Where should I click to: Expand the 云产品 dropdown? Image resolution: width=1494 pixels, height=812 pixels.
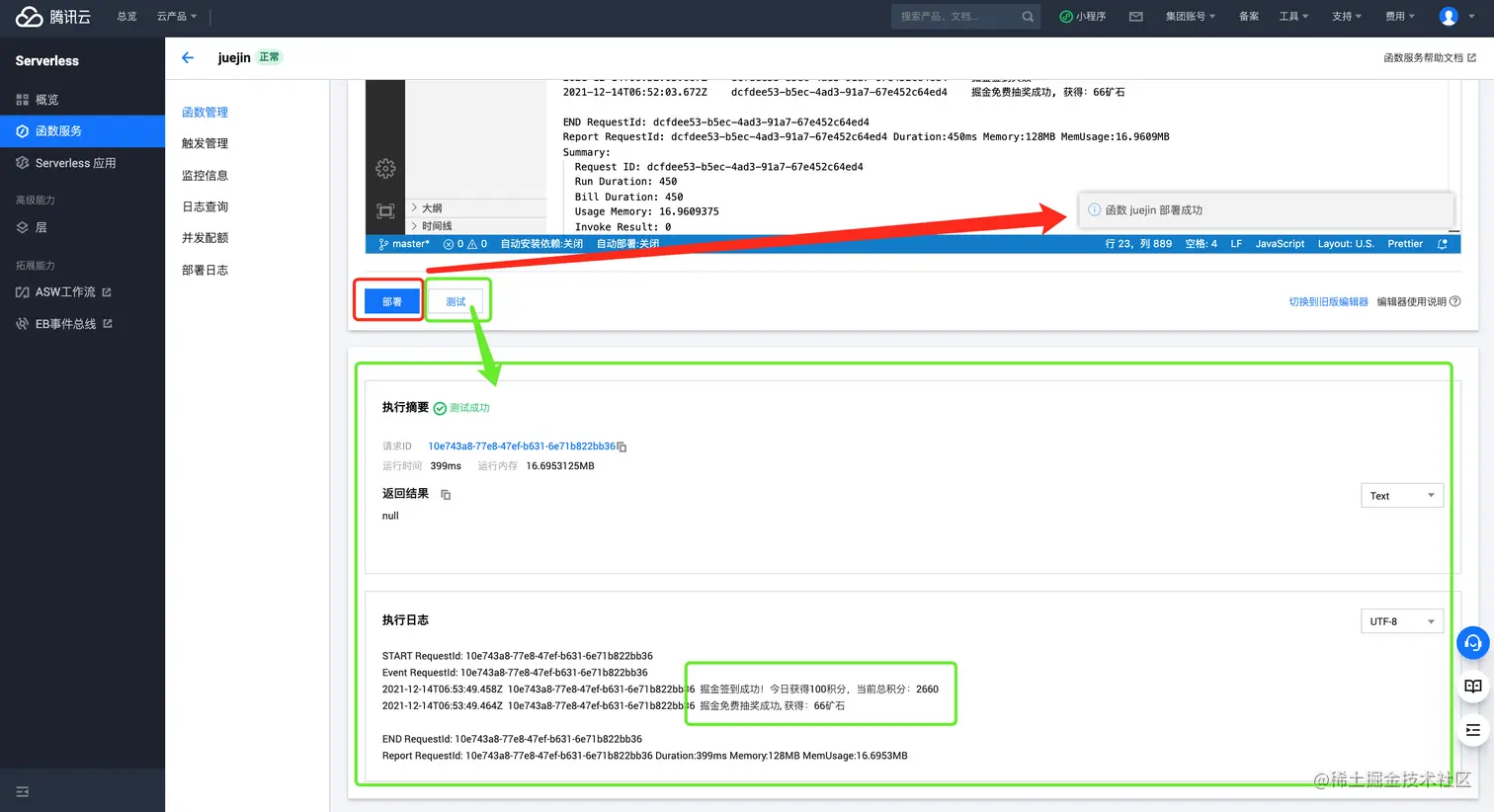tap(177, 17)
